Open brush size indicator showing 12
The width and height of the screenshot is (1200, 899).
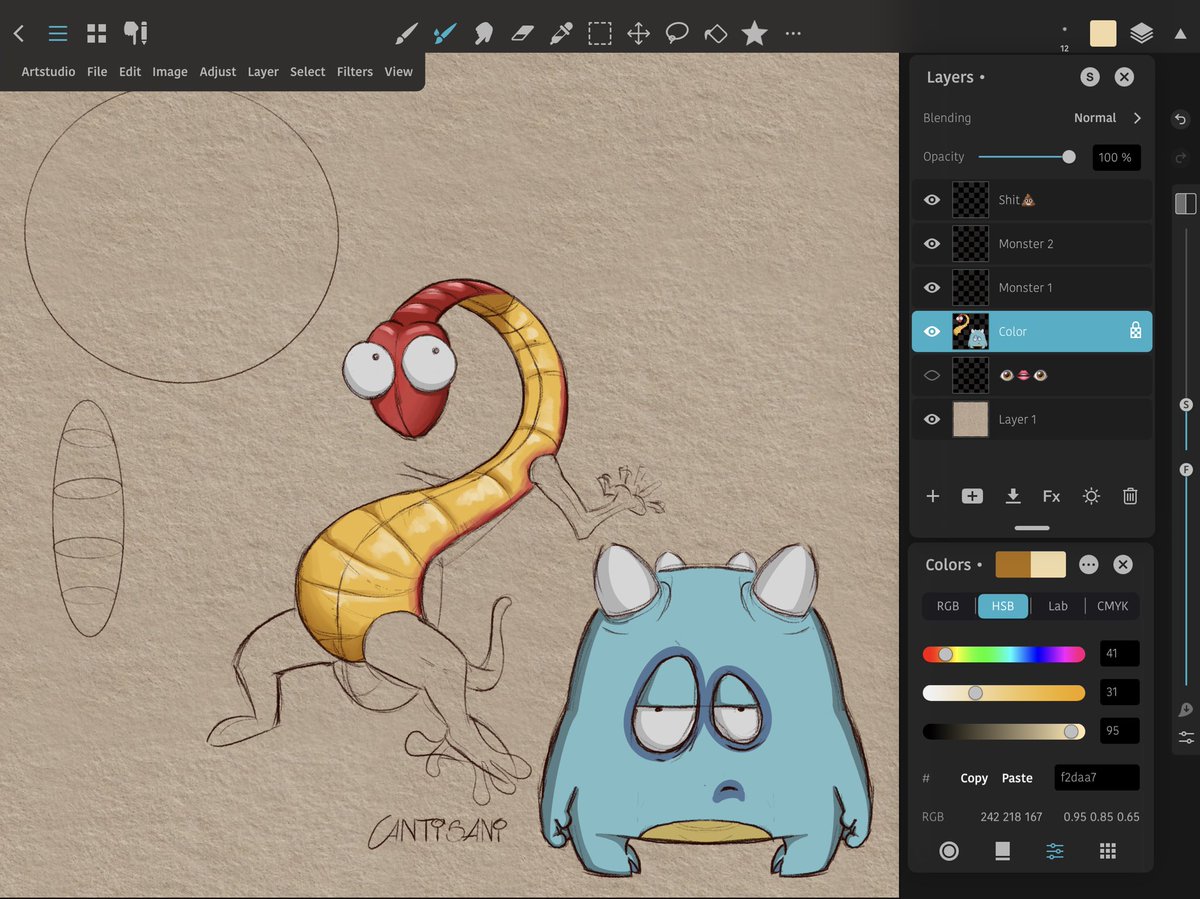tap(1064, 37)
